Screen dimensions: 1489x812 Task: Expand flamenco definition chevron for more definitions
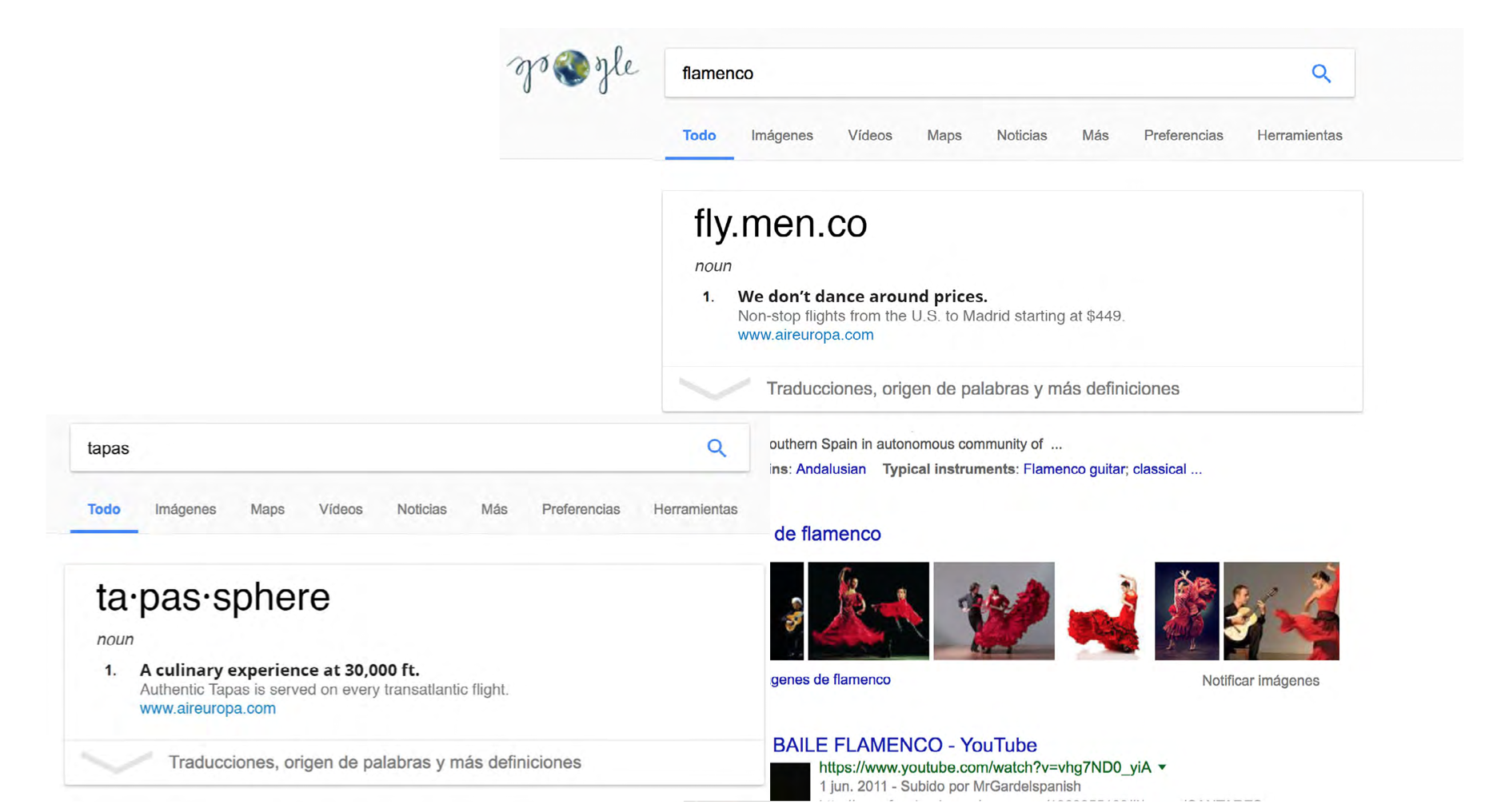coord(714,388)
